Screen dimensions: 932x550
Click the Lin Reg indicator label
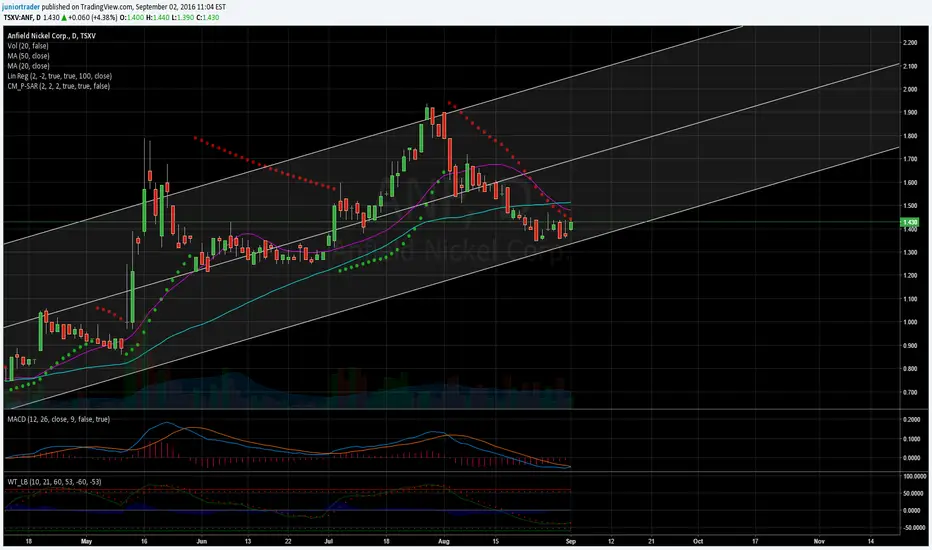[59, 76]
